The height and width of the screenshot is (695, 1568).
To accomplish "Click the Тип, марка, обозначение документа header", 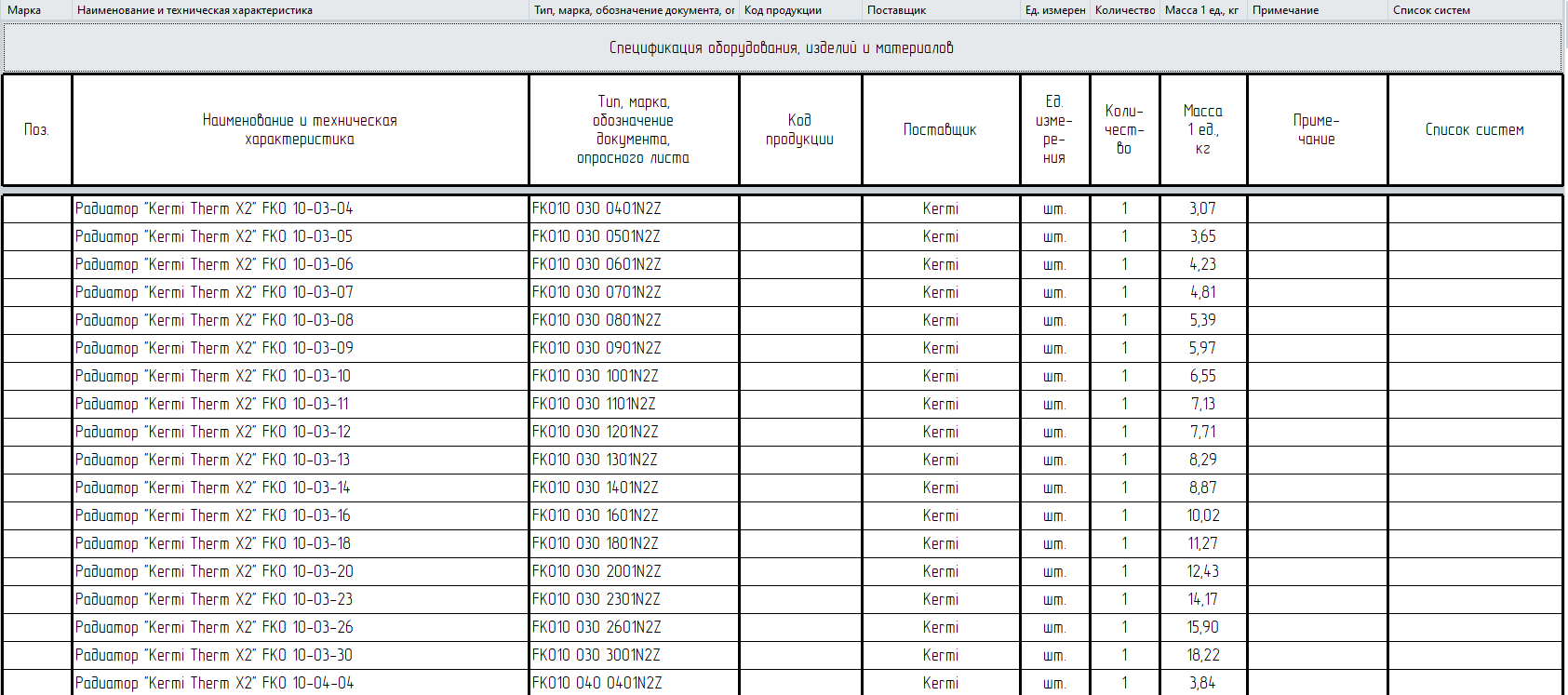I will [634, 10].
